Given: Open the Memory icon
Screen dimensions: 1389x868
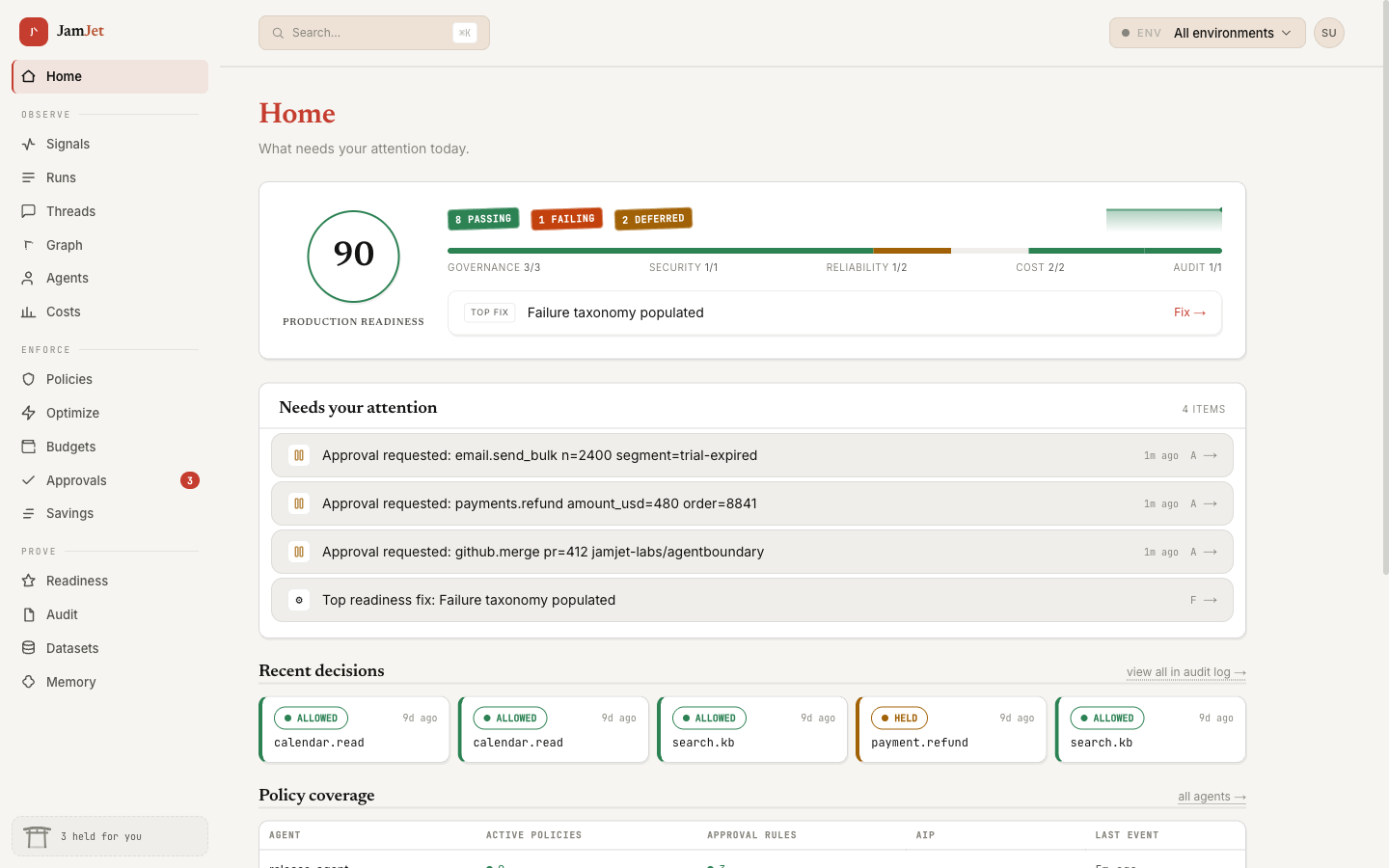Looking at the screenshot, I should [x=29, y=682].
